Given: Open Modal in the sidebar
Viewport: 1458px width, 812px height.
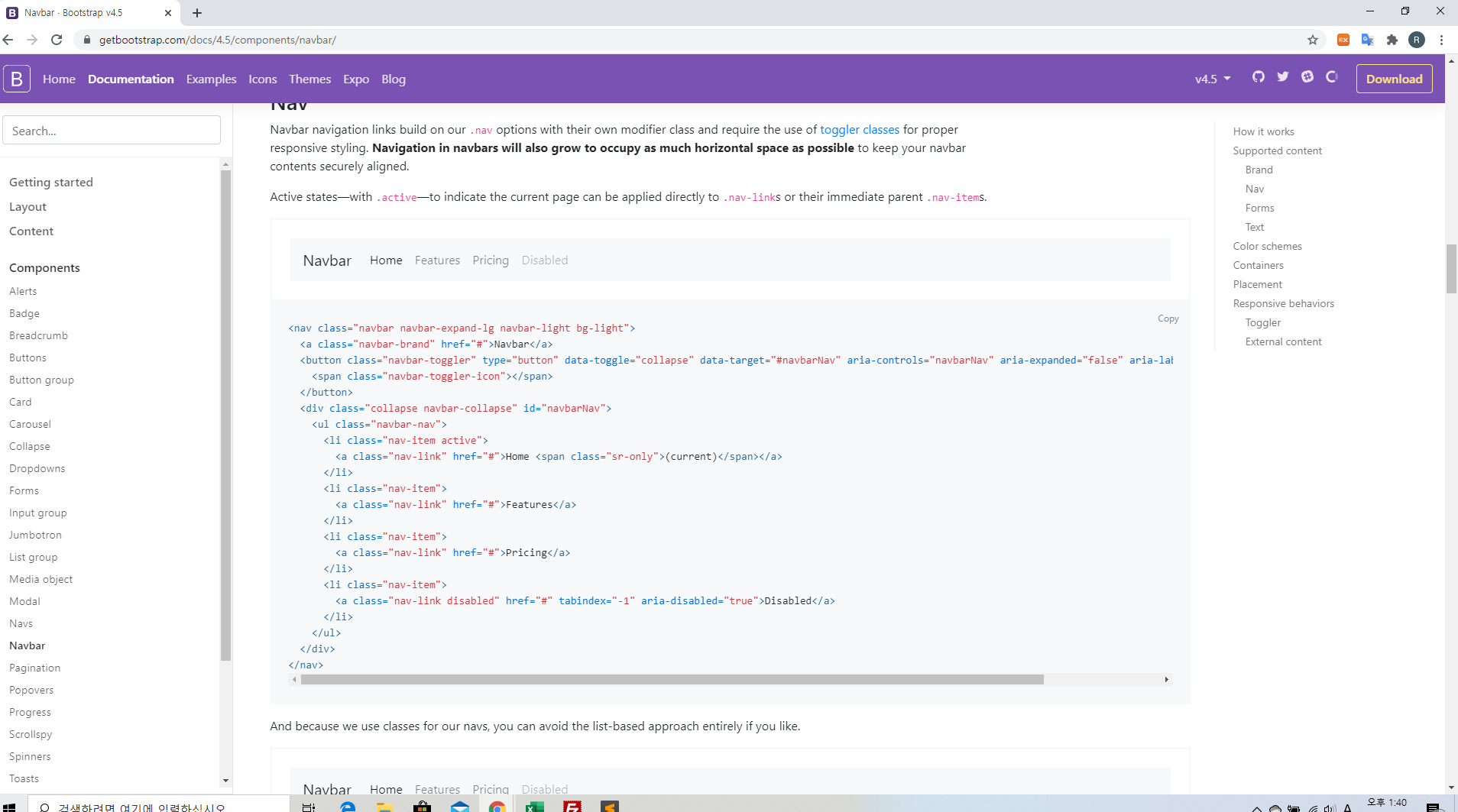Looking at the screenshot, I should pyautogui.click(x=24, y=601).
